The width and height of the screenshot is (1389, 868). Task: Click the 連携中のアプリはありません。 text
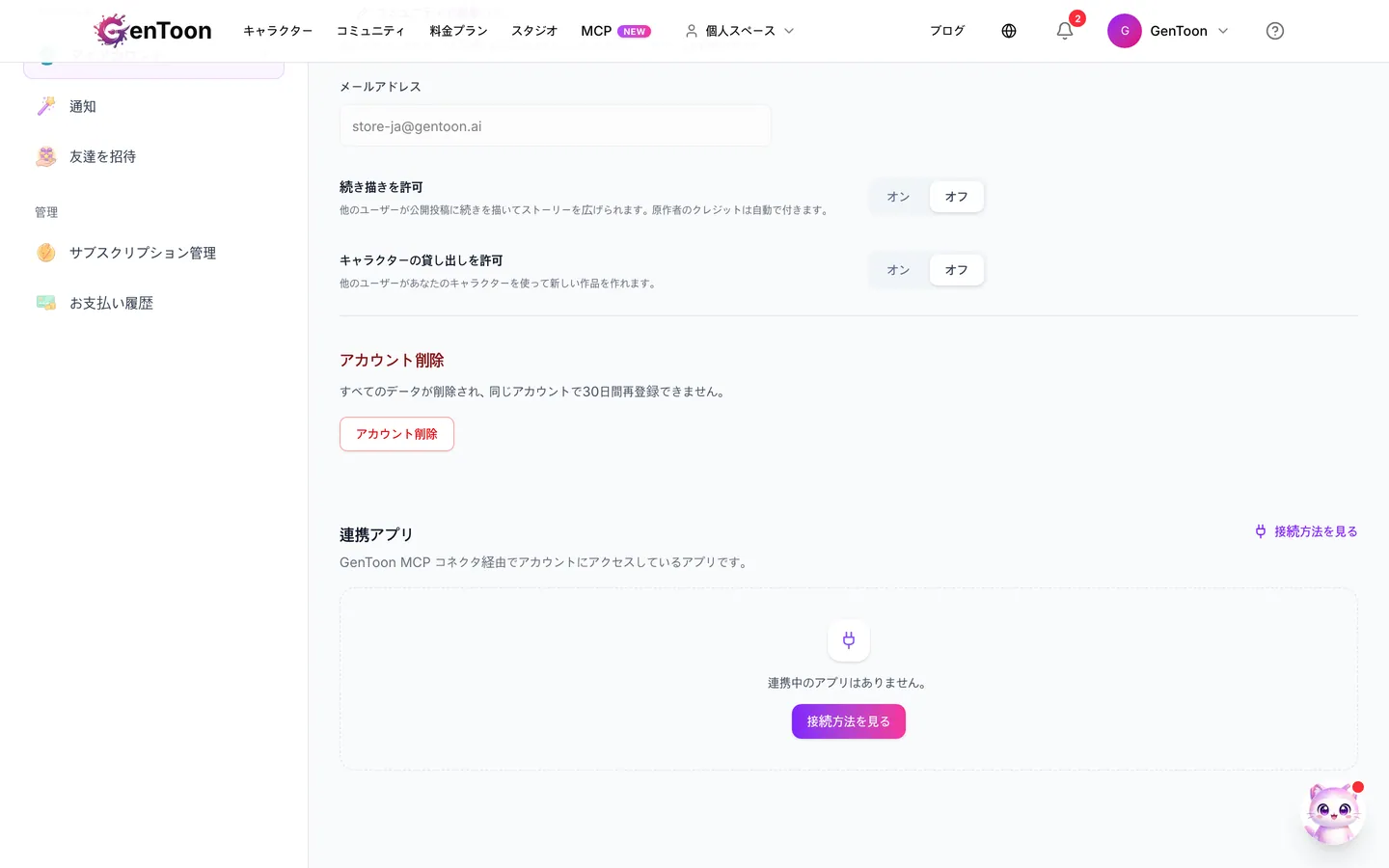pos(849,683)
